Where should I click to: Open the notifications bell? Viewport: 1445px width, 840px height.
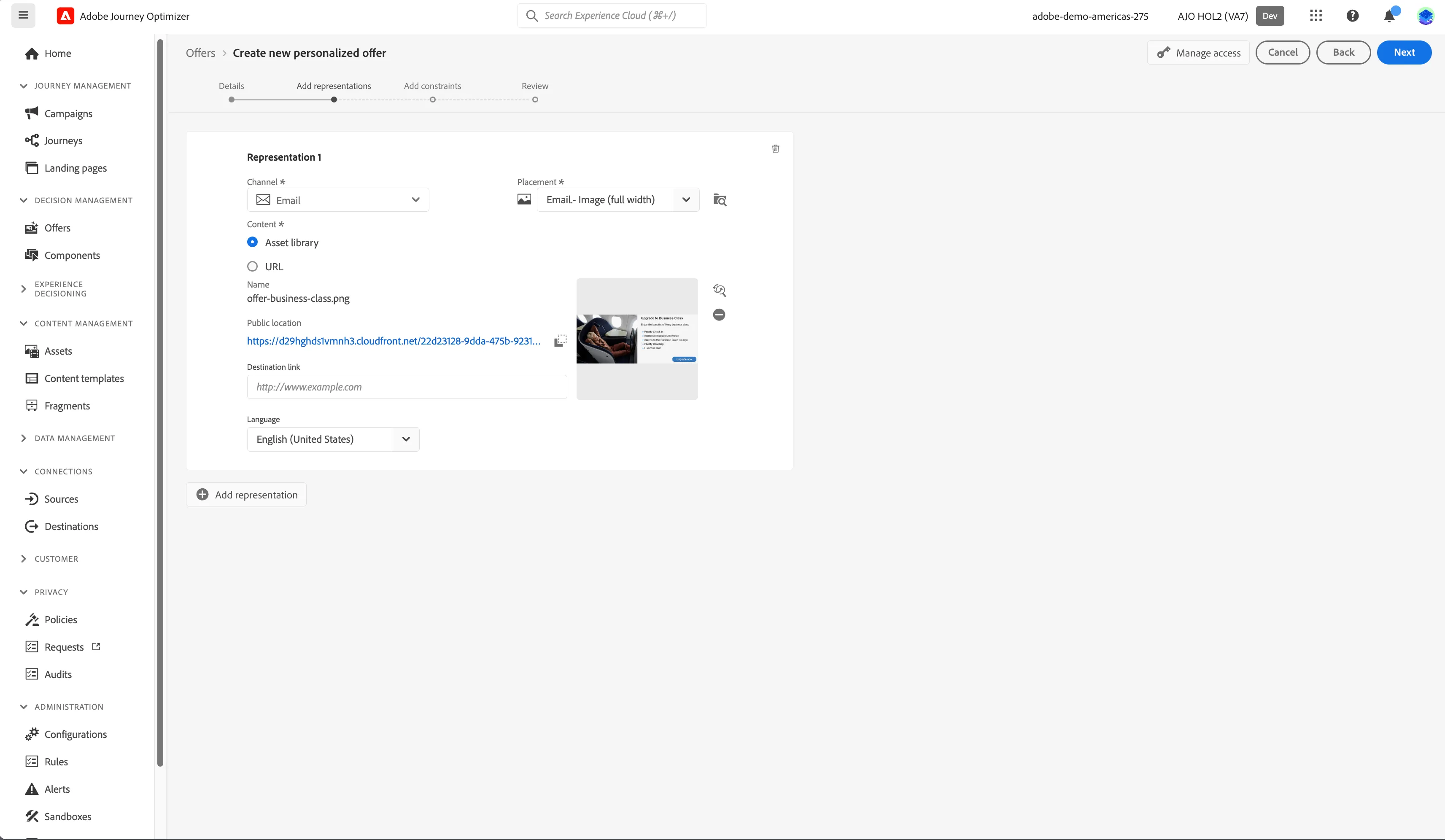tap(1389, 16)
